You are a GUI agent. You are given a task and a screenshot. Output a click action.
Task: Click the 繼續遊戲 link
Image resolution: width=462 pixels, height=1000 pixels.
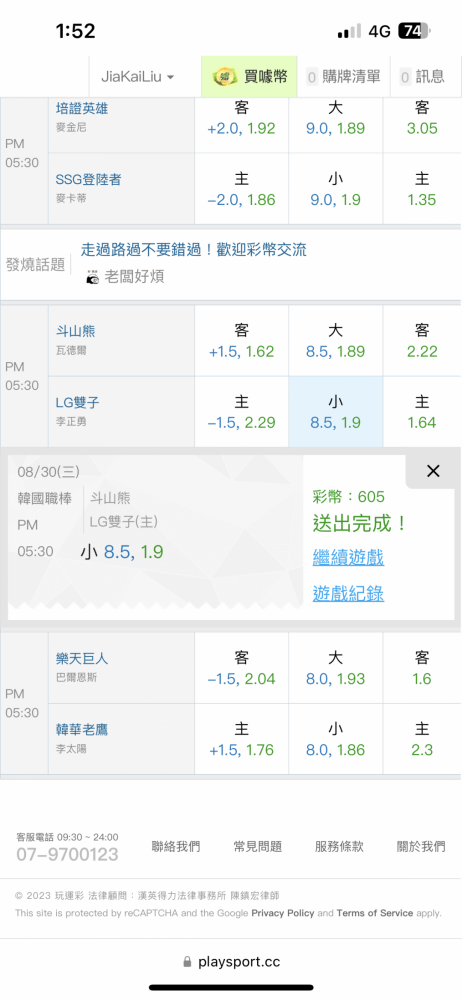[348, 557]
